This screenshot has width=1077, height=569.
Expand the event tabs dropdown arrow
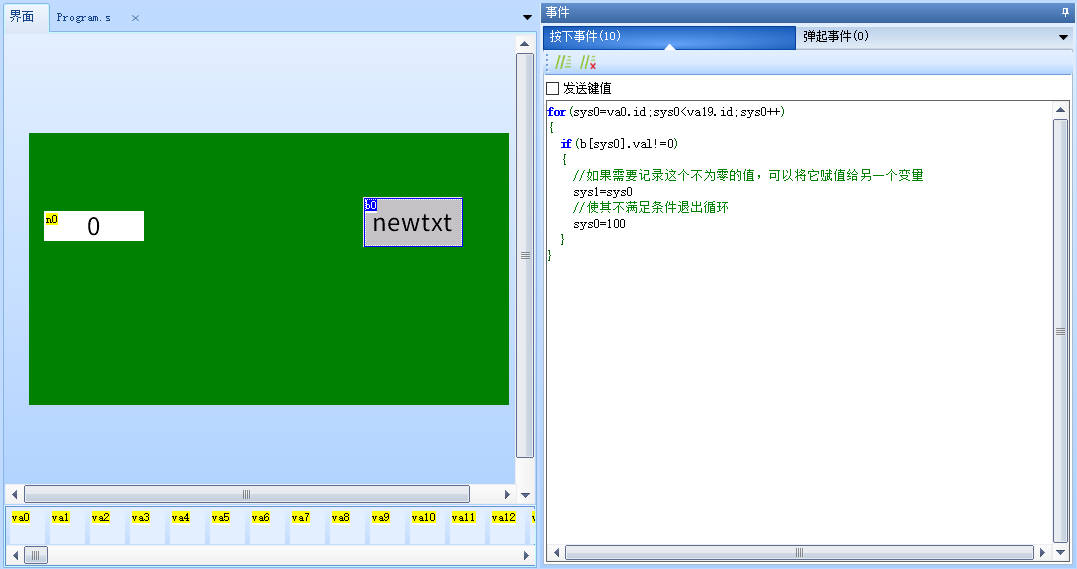point(1063,37)
